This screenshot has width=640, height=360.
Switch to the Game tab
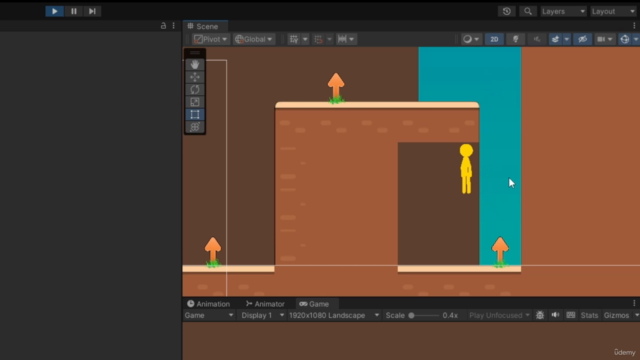[x=314, y=304]
